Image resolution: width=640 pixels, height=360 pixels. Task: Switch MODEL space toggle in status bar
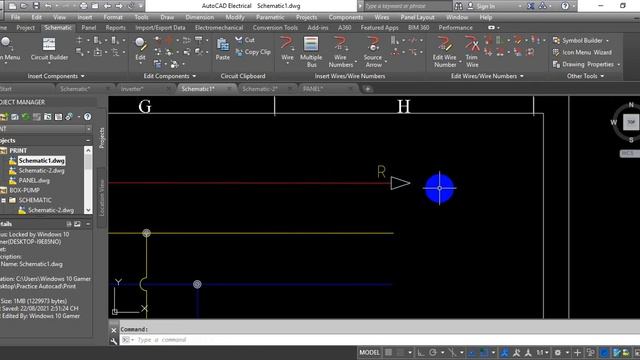click(x=369, y=352)
